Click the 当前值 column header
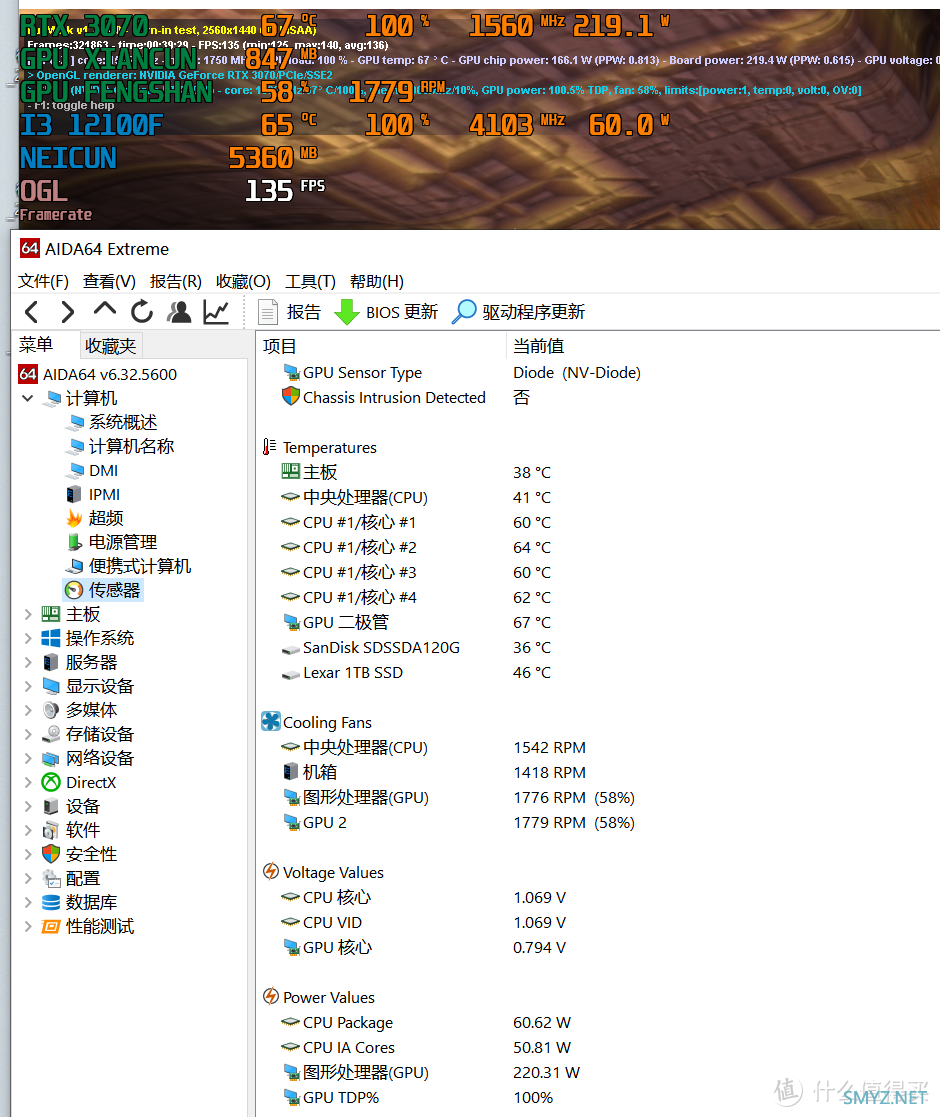 click(x=538, y=346)
